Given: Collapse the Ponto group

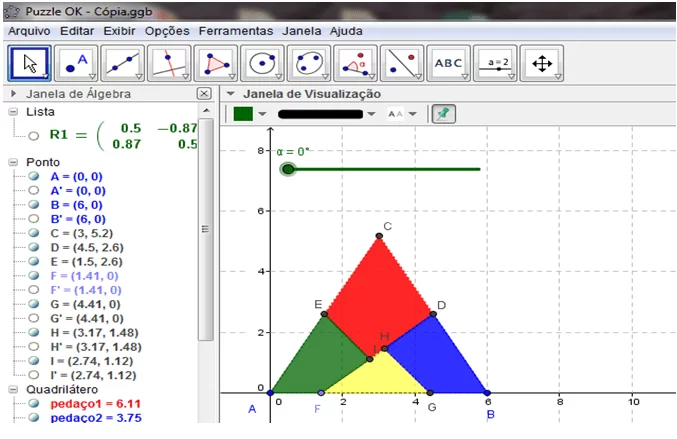Looking at the screenshot, I should 13,162.
